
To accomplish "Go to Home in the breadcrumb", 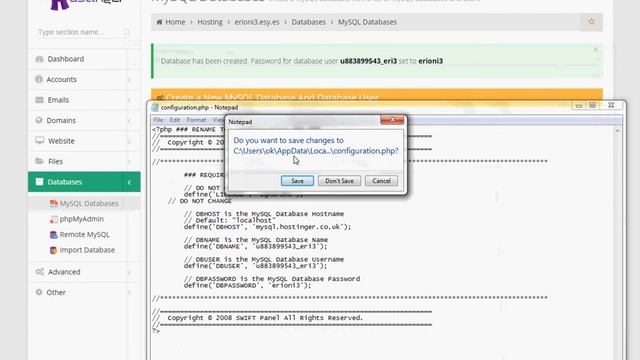I will pos(175,22).
